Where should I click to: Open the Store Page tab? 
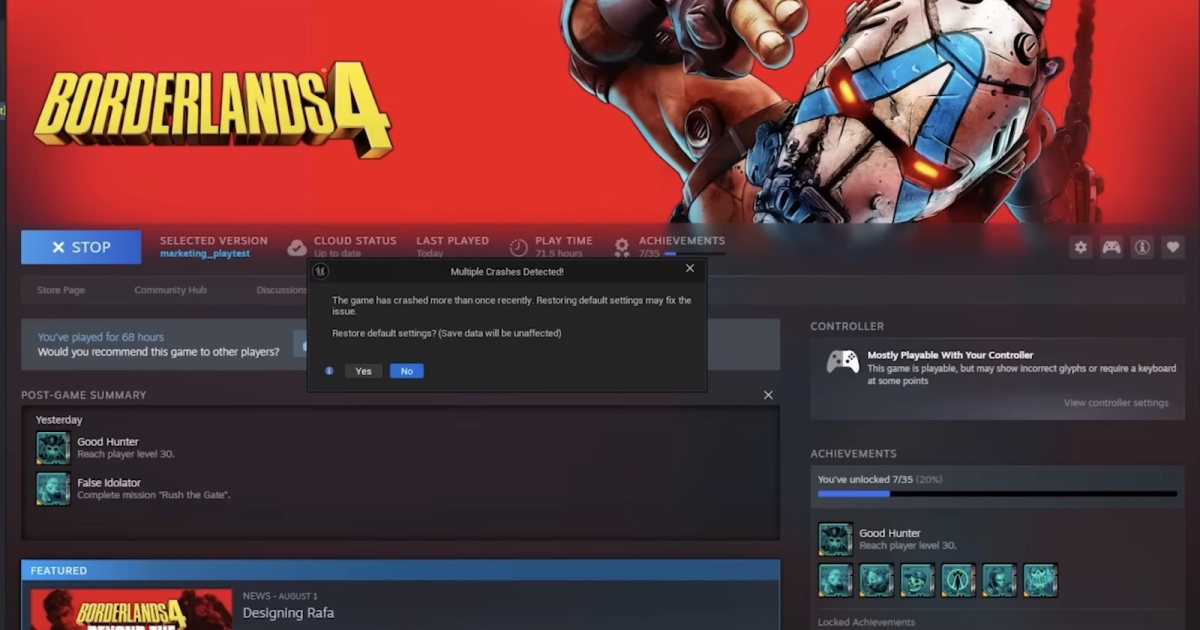61,290
